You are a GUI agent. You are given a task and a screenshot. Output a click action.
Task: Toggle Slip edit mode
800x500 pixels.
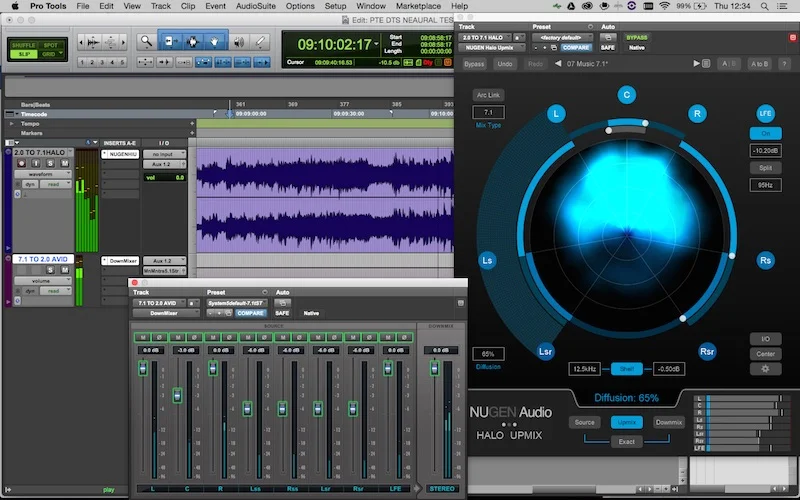click(23, 54)
